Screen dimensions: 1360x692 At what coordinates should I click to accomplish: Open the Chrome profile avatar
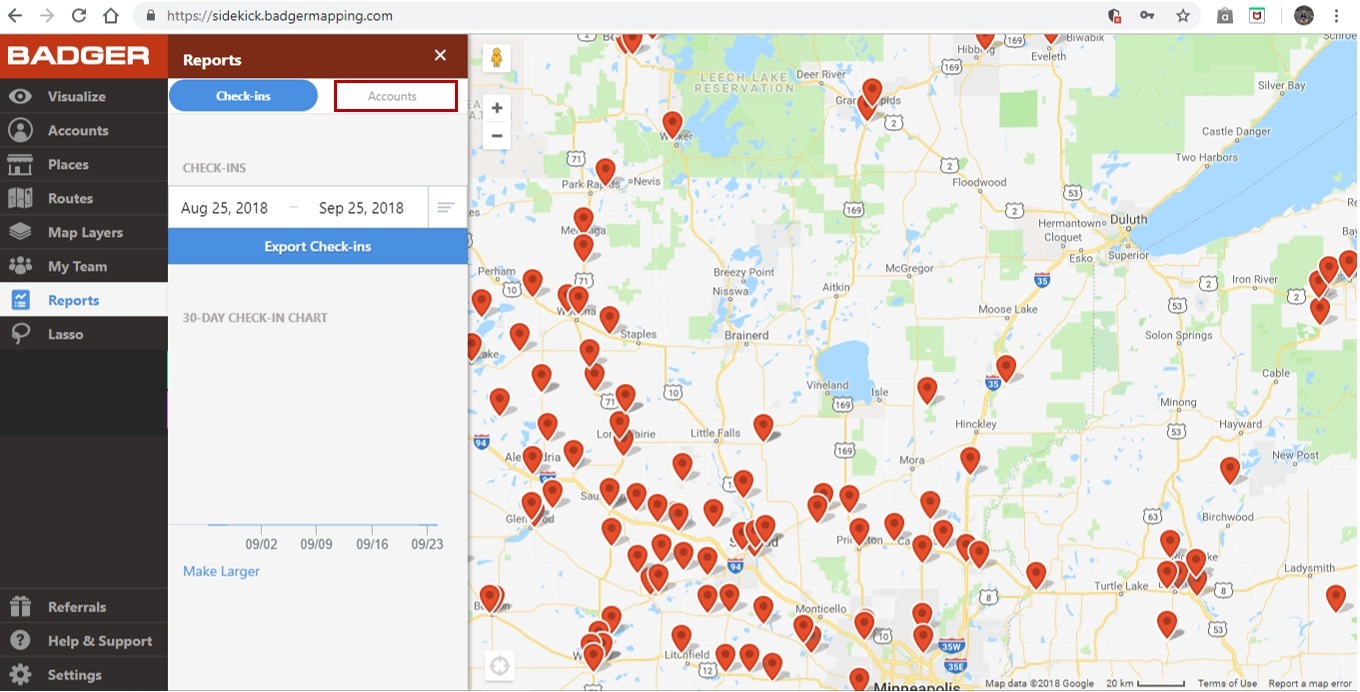(1303, 16)
